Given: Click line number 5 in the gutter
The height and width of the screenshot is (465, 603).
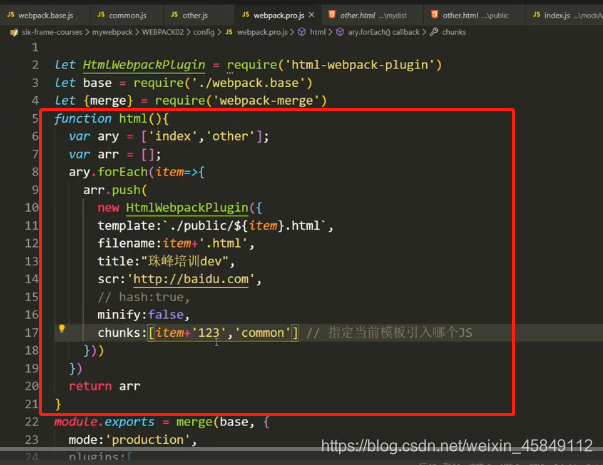Looking at the screenshot, I should [x=35, y=118].
